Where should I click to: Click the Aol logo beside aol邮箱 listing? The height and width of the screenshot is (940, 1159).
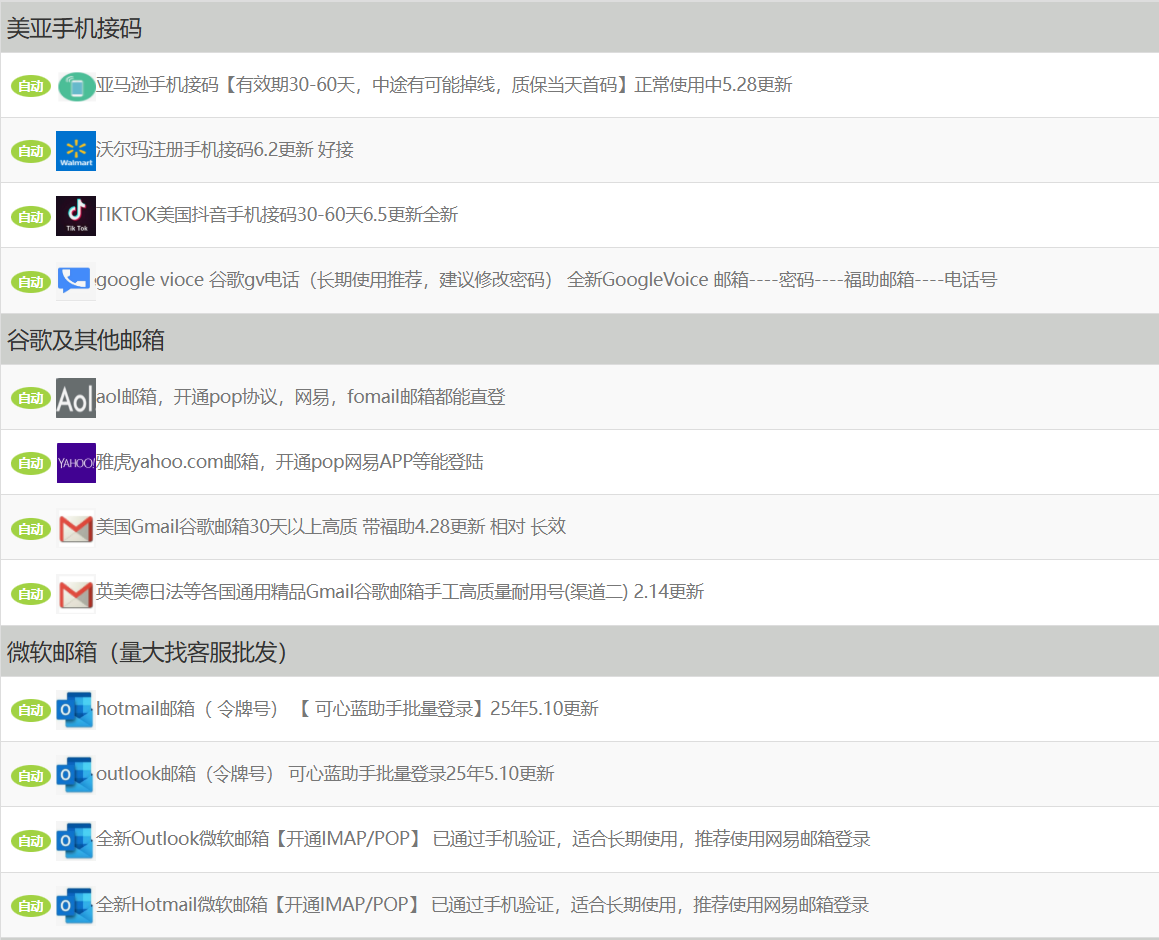click(x=77, y=397)
